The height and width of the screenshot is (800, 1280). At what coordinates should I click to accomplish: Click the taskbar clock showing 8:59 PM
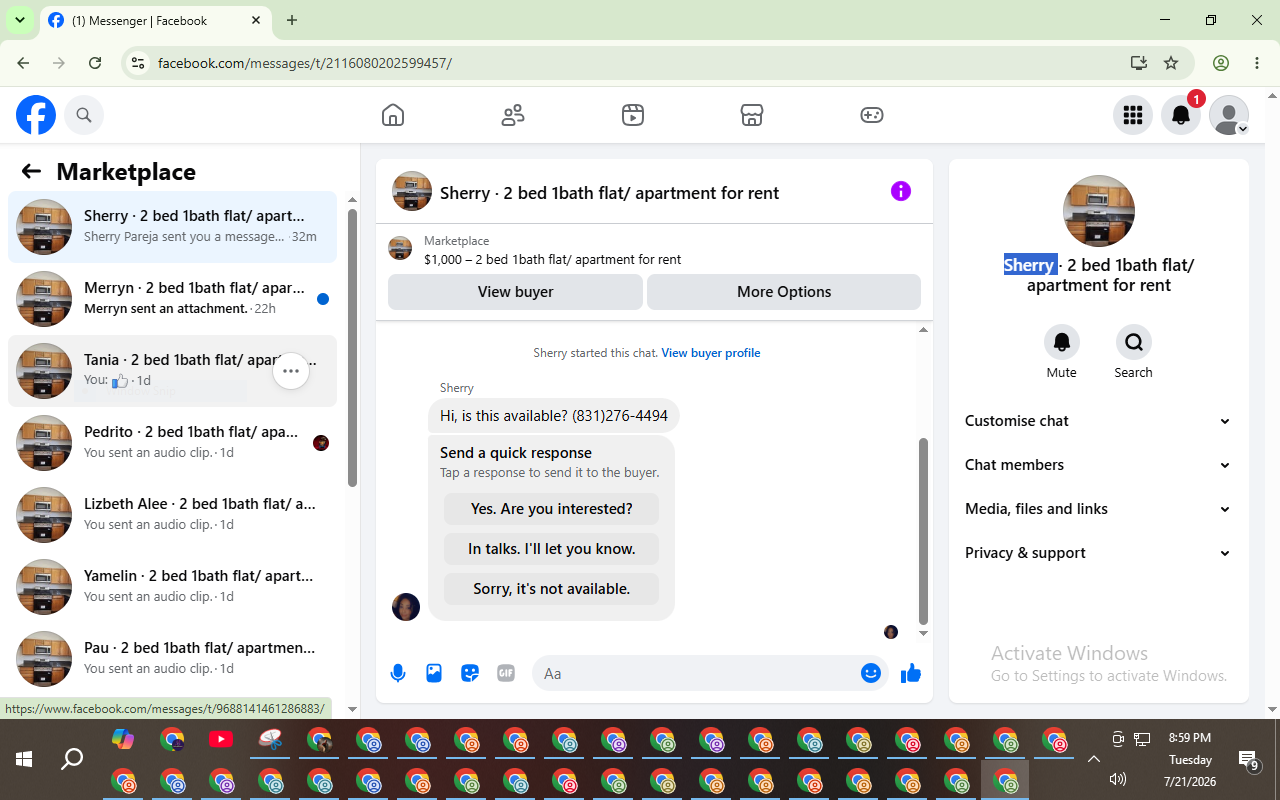[1190, 738]
